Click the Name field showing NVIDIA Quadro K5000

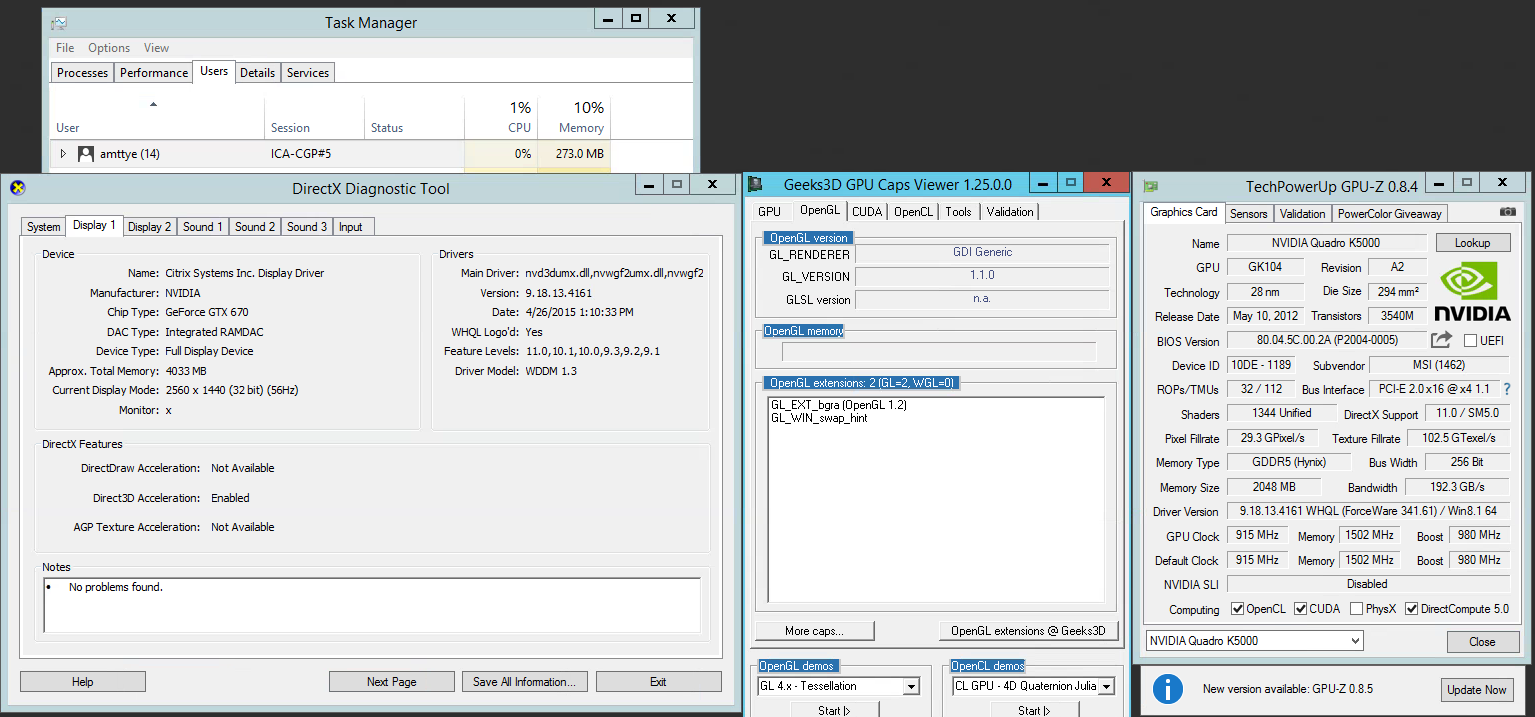point(1327,243)
